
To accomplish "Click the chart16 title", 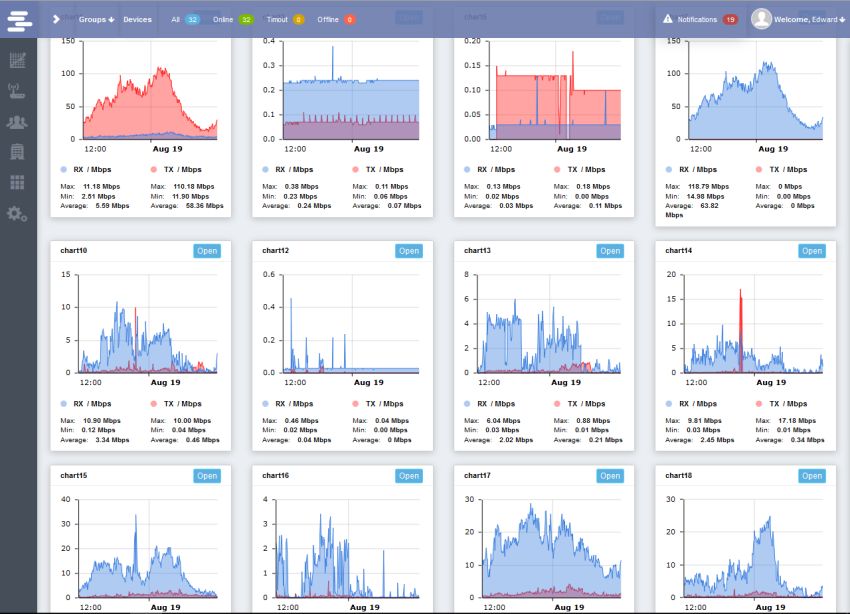I will [x=275, y=475].
